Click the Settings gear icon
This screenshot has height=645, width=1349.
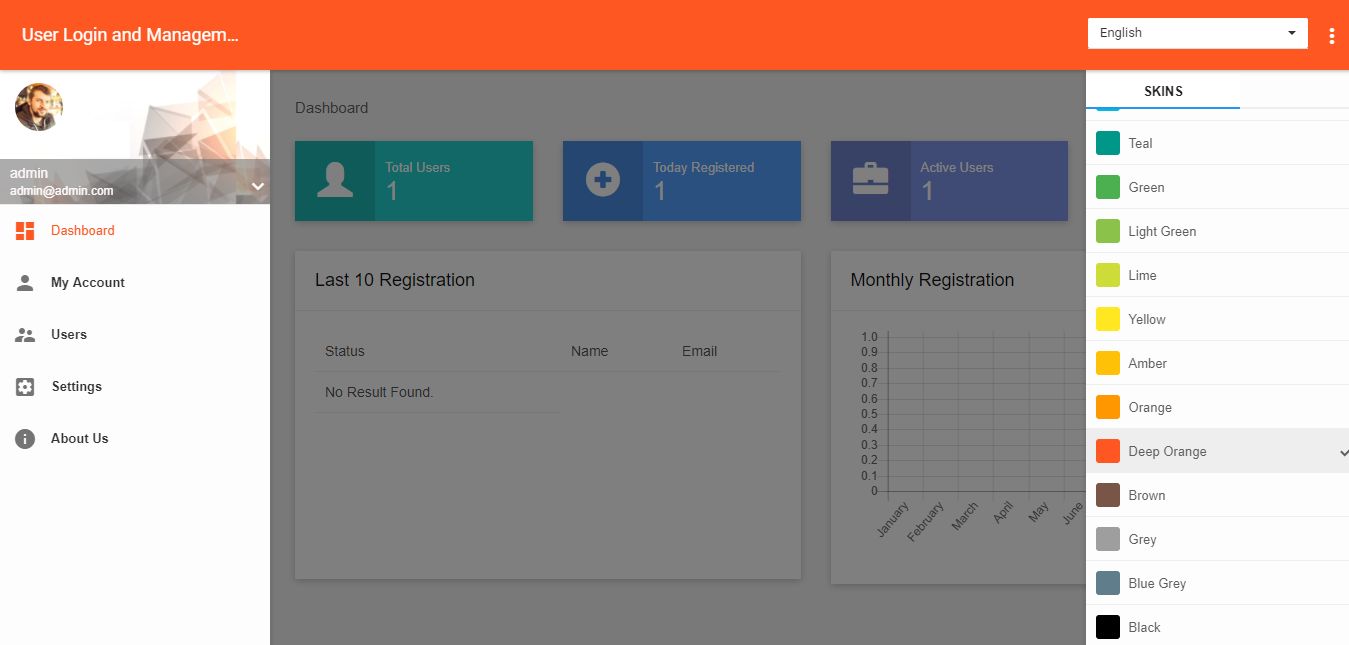click(x=25, y=387)
